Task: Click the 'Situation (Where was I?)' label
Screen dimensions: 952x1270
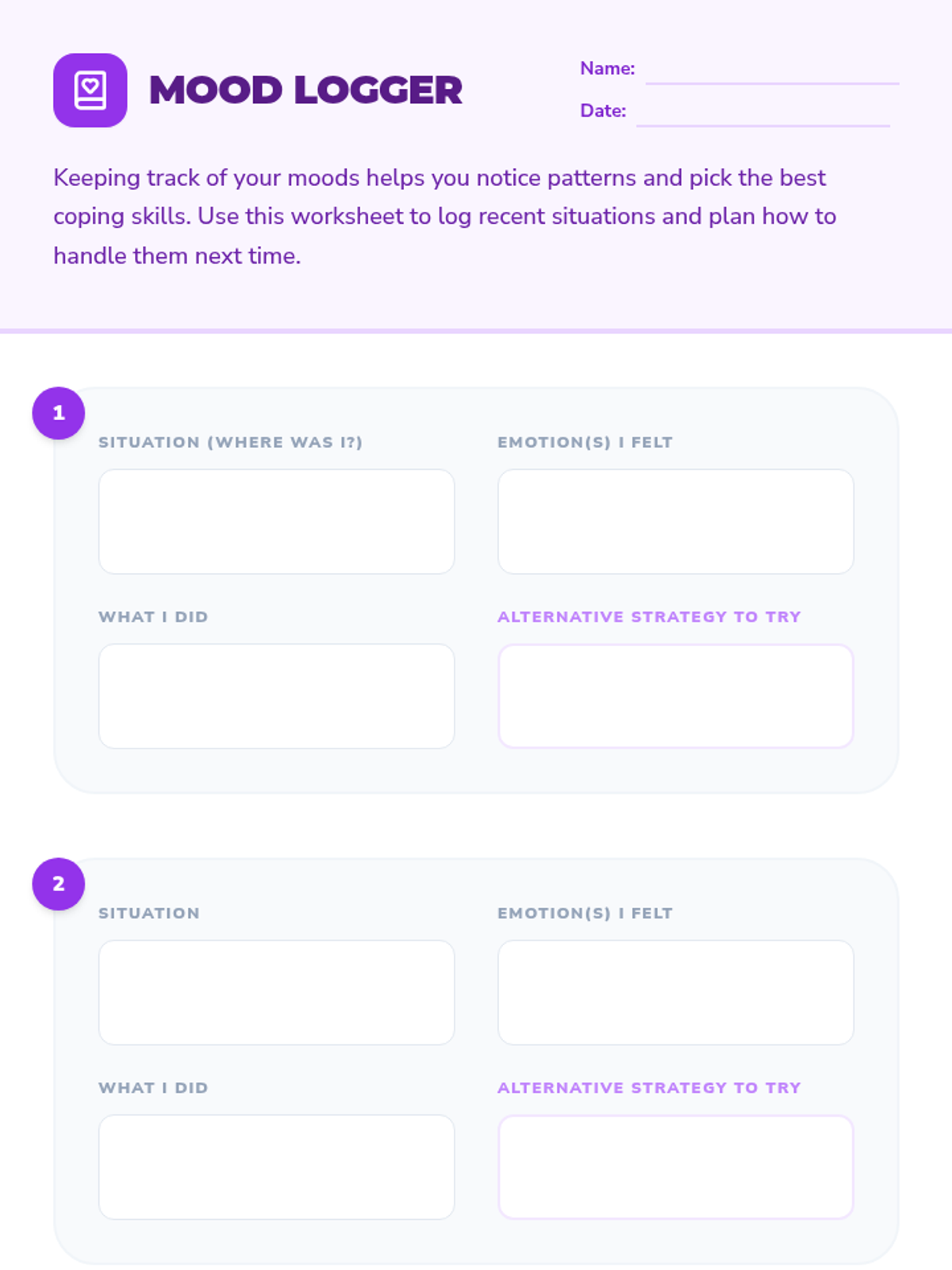Action: point(230,442)
